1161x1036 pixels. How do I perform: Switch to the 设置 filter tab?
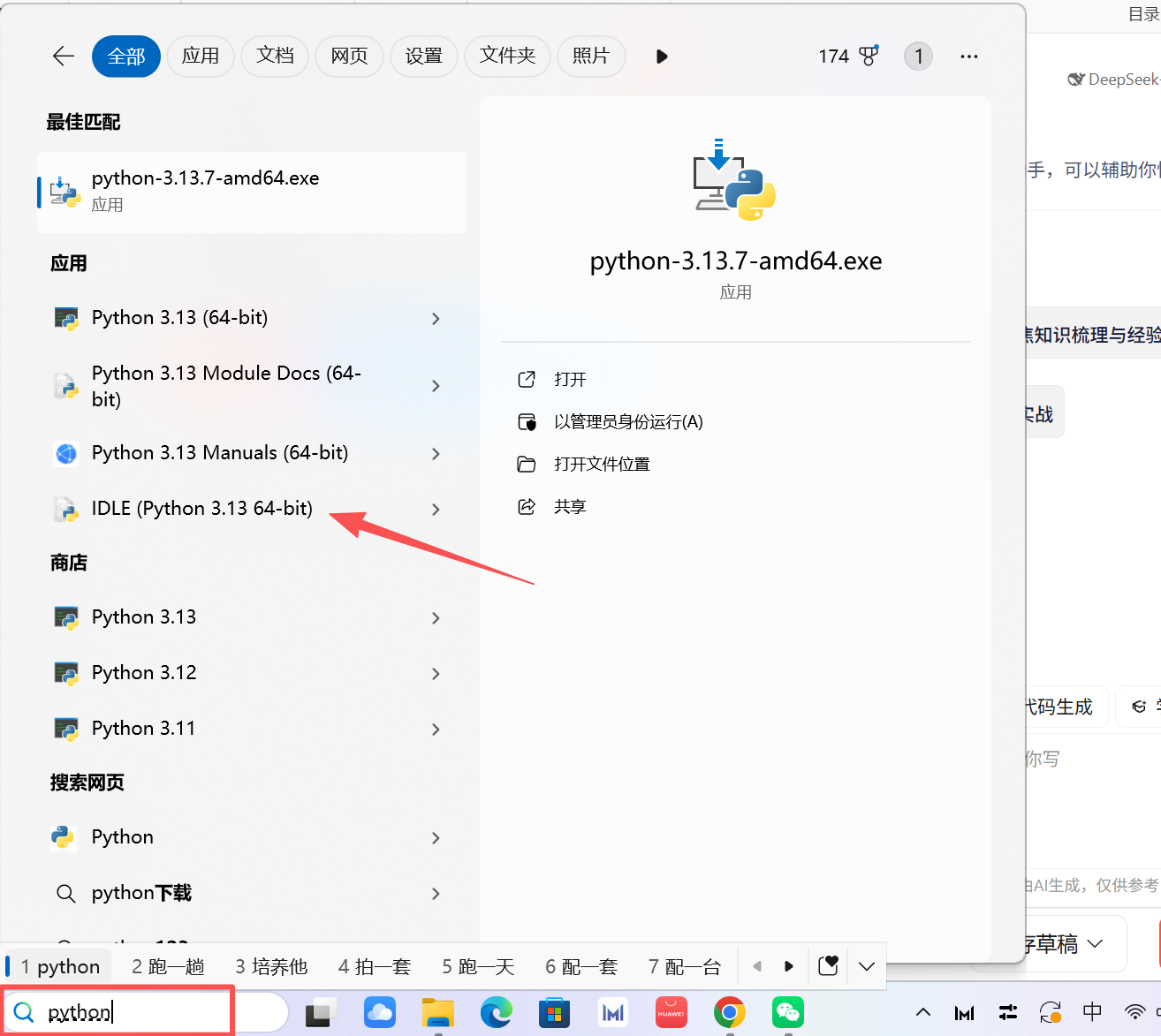pos(424,57)
